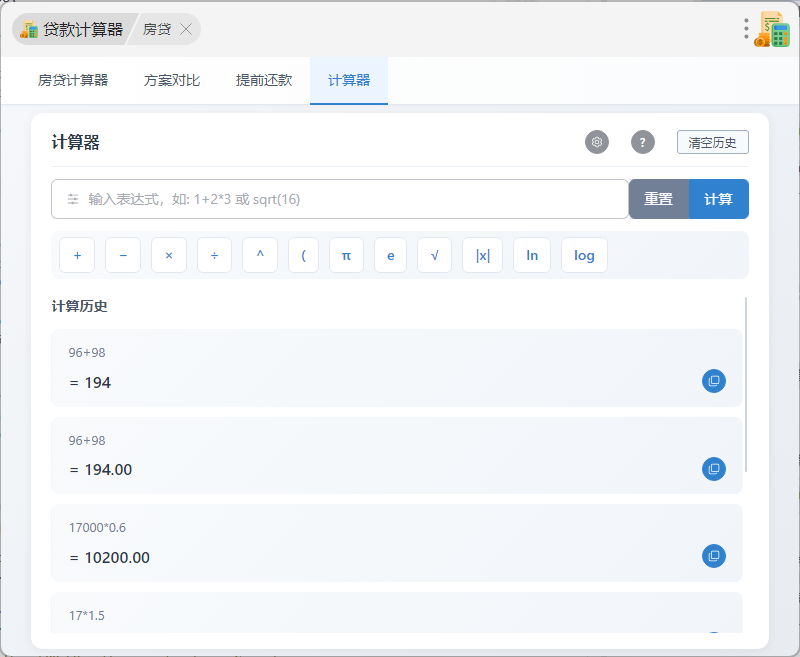Clear history with 清空历史 button
The image size is (800, 657).
(712, 142)
